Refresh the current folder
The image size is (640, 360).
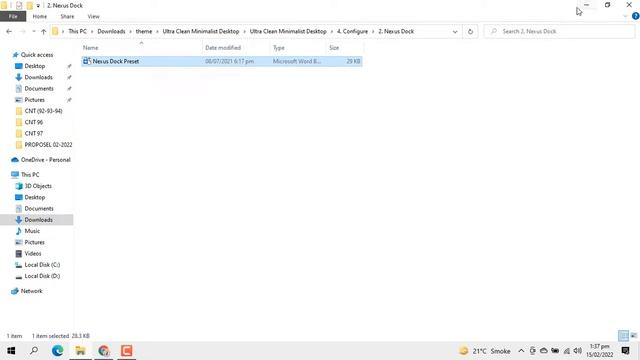point(470,31)
